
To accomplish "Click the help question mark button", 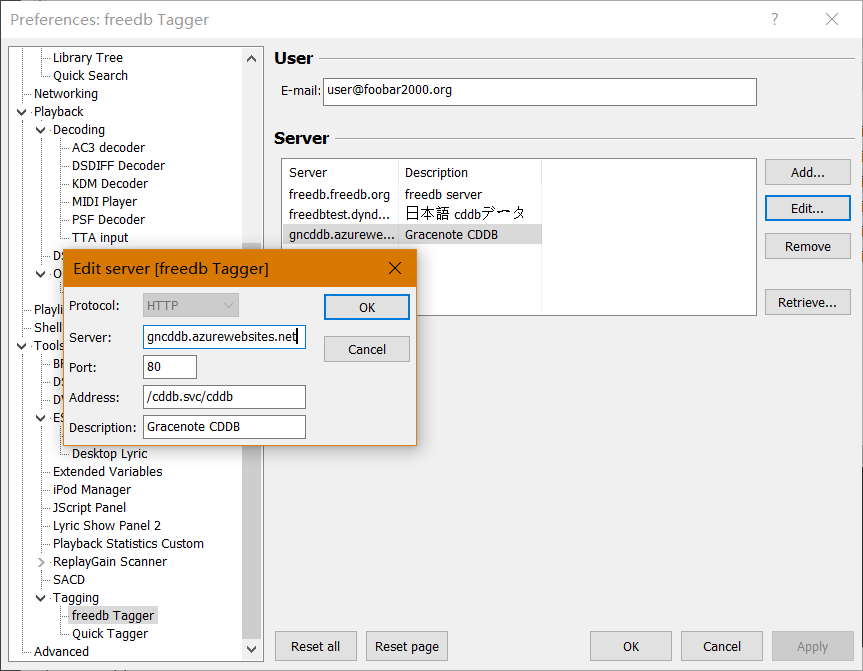I will click(774, 19).
